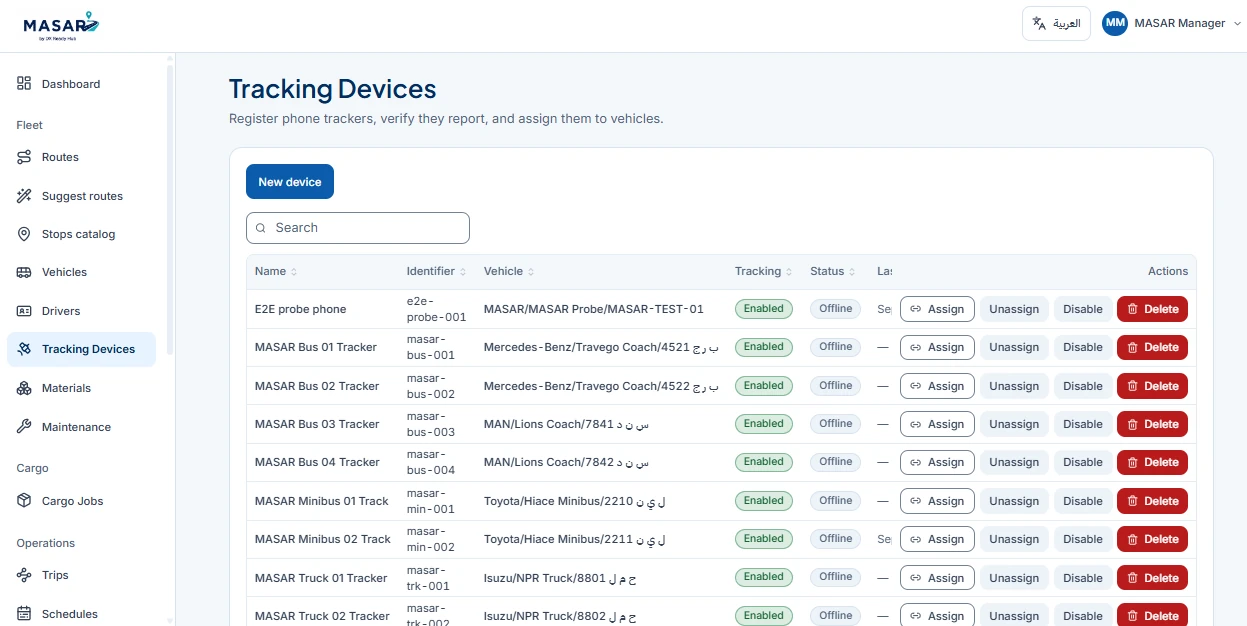Click link icon in MASAR Bus 03 Assign

pos(915,424)
